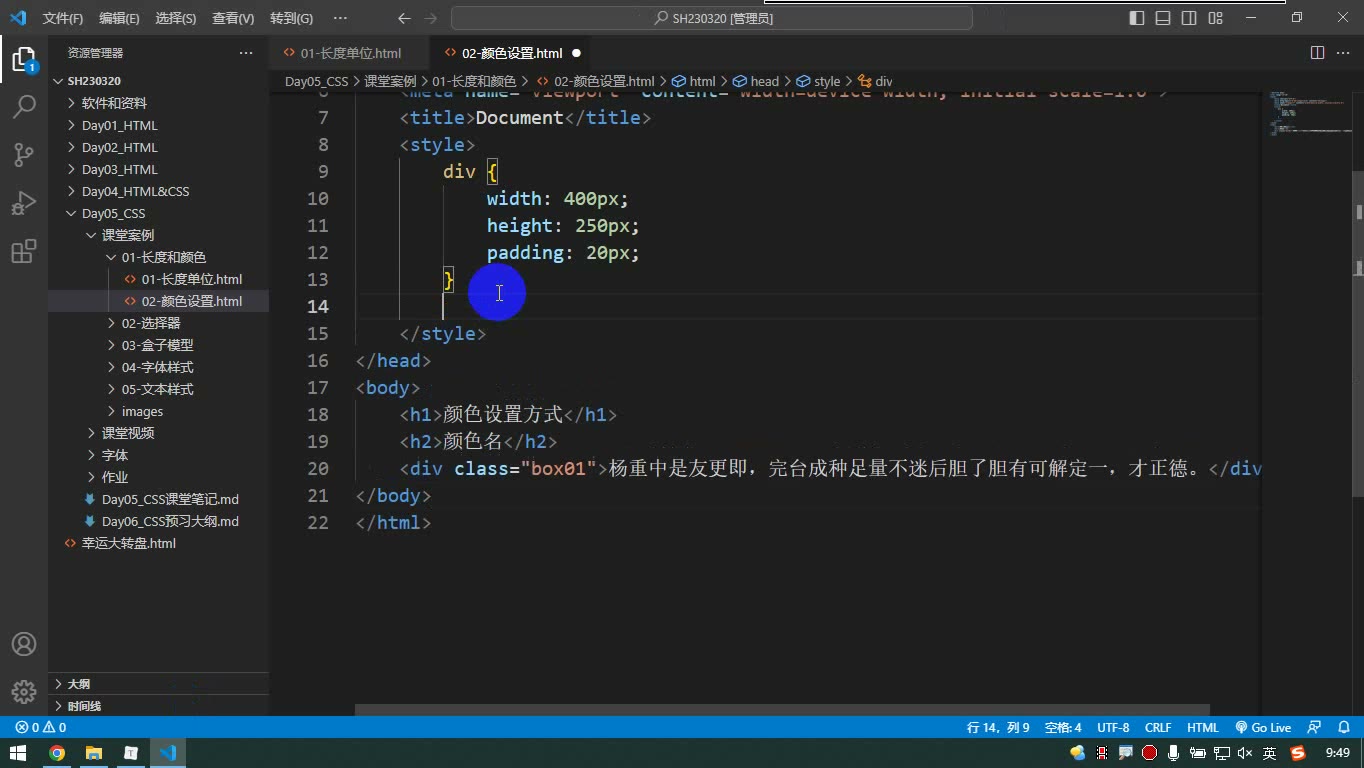Image resolution: width=1364 pixels, height=768 pixels.
Task: Toggle the bottom panel layout button
Action: 1163,18
